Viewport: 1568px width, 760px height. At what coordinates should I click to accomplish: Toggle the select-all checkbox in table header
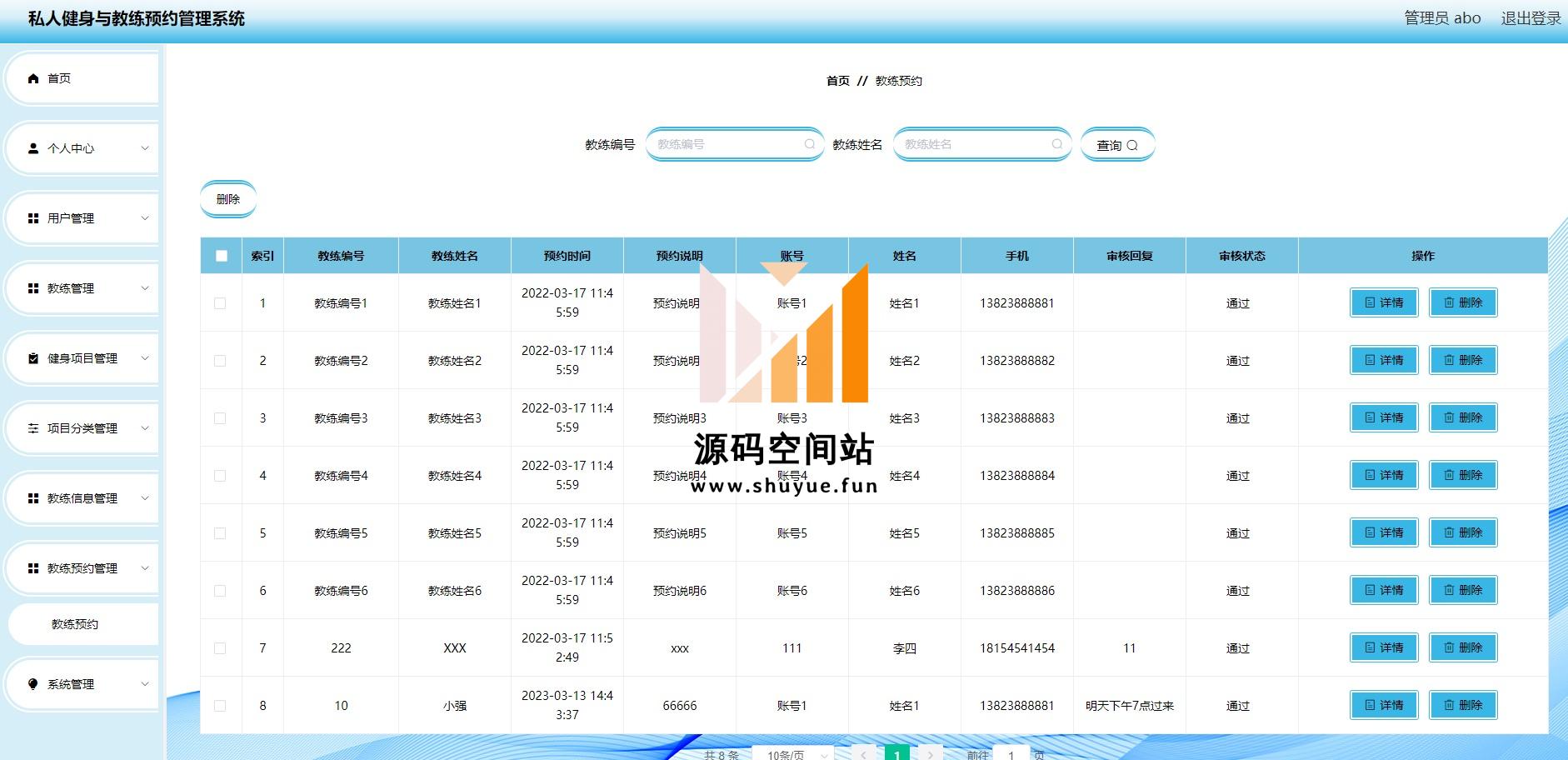coord(221,256)
